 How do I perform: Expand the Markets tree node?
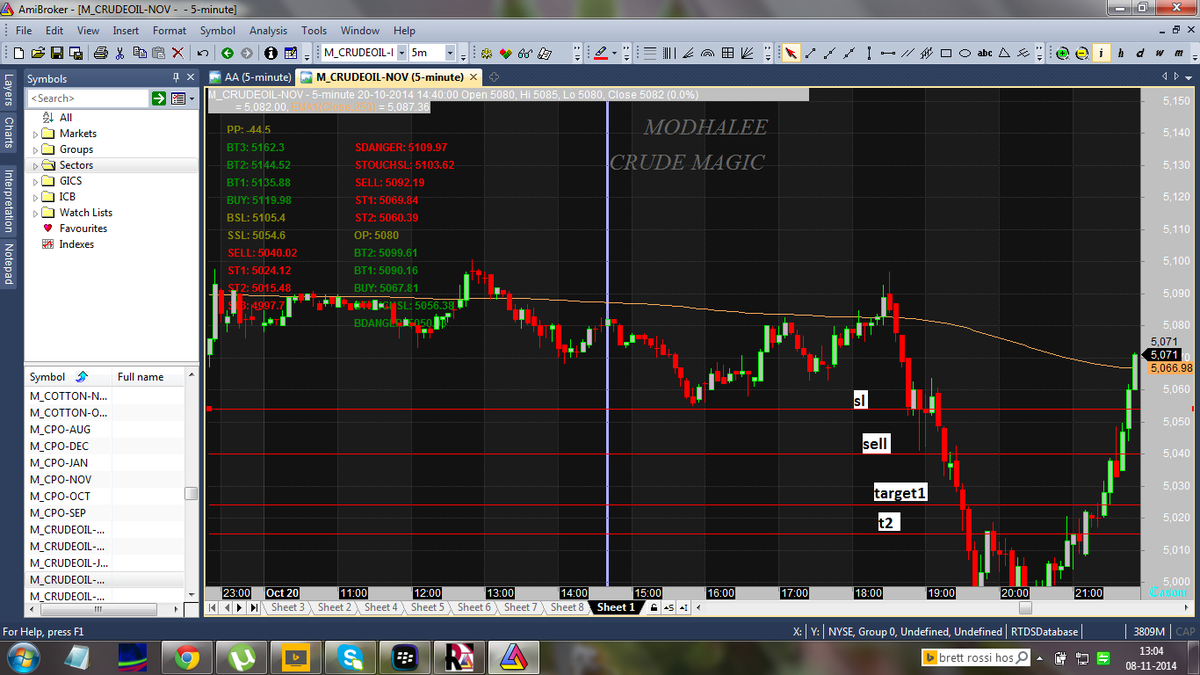click(x=37, y=133)
